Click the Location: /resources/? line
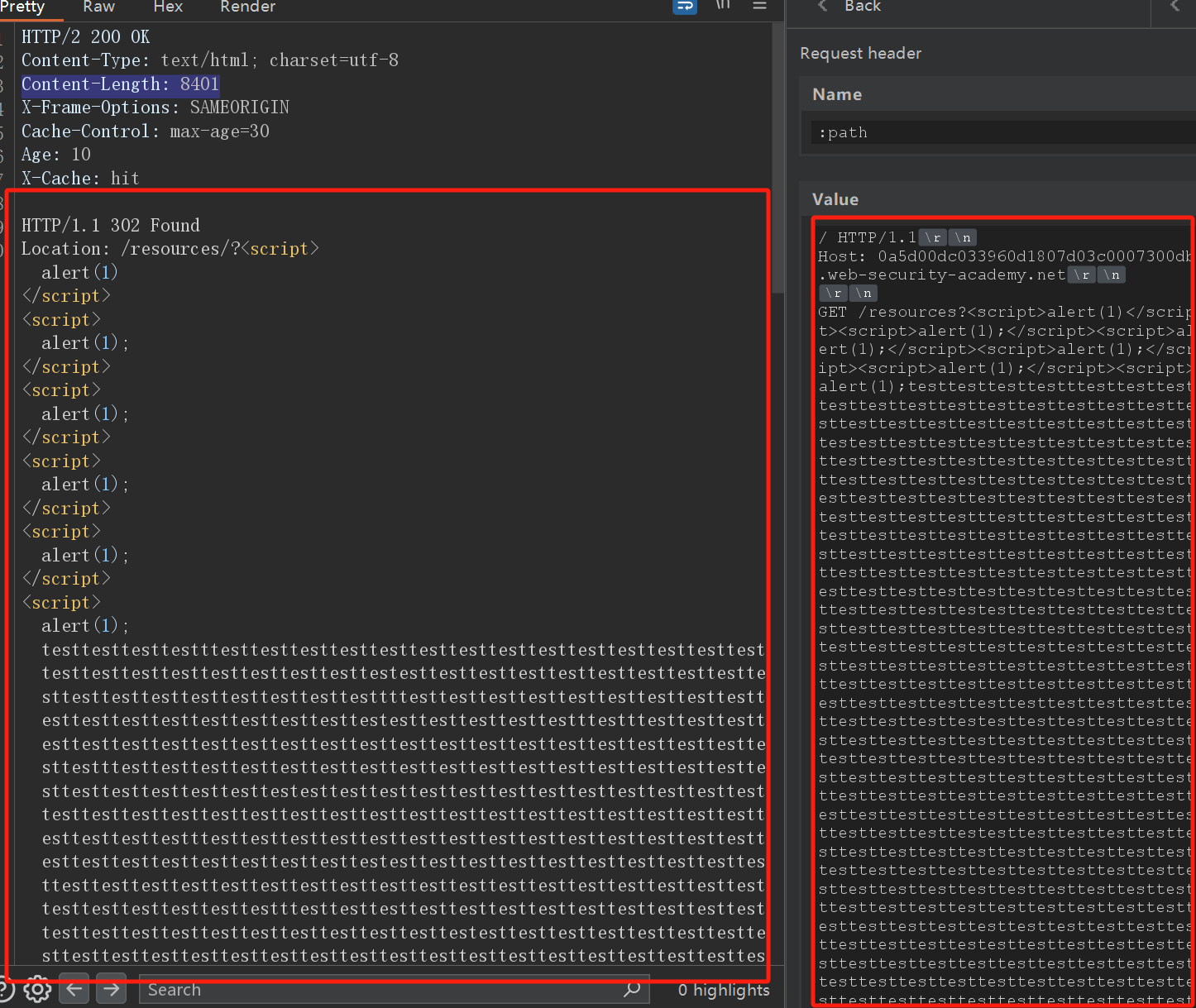1196x1008 pixels. pyautogui.click(x=170, y=249)
